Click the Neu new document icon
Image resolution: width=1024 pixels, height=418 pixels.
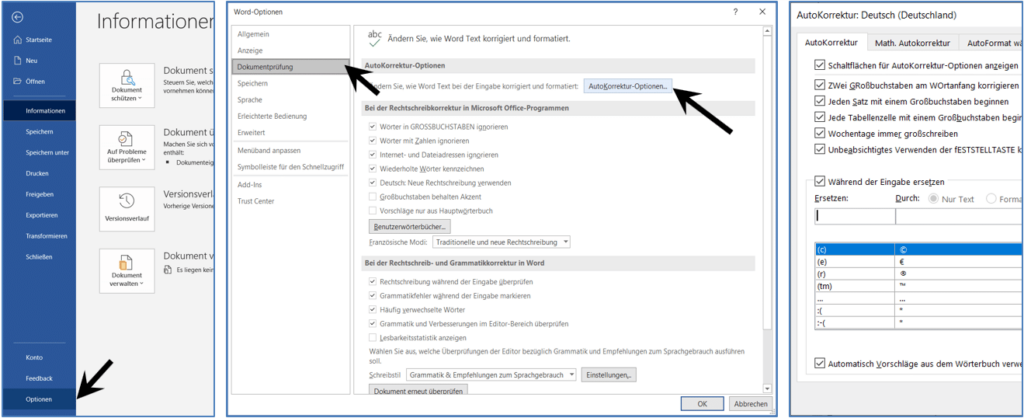pyautogui.click(x=16, y=60)
